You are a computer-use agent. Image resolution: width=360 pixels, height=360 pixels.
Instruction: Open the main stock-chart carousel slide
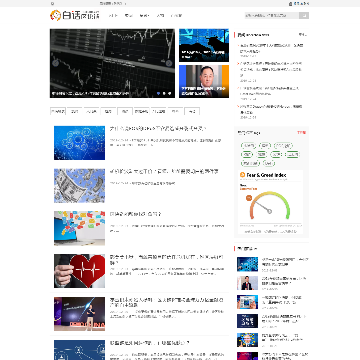click(x=112, y=63)
